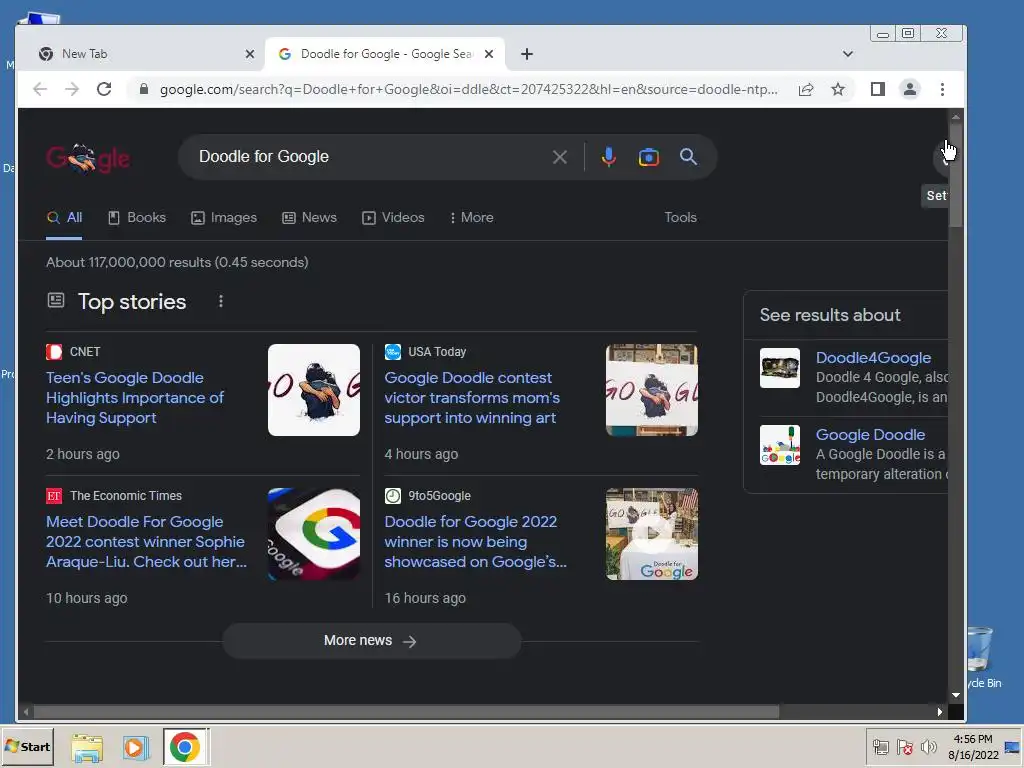Reload the current page
Viewport: 1024px width, 768px height.
104,89
